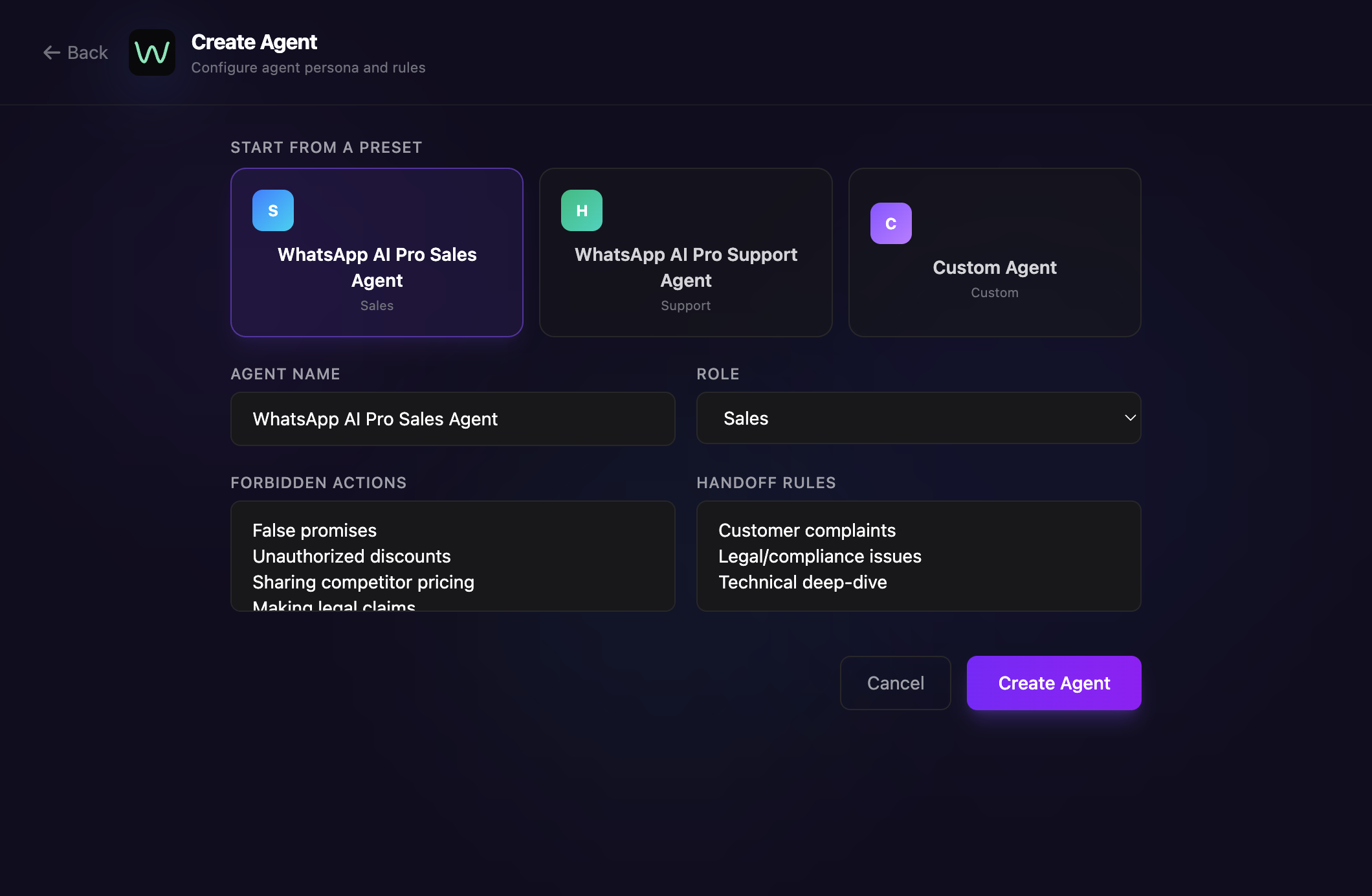1372x896 pixels.
Task: Click the 'False promises' line
Action: coord(315,530)
